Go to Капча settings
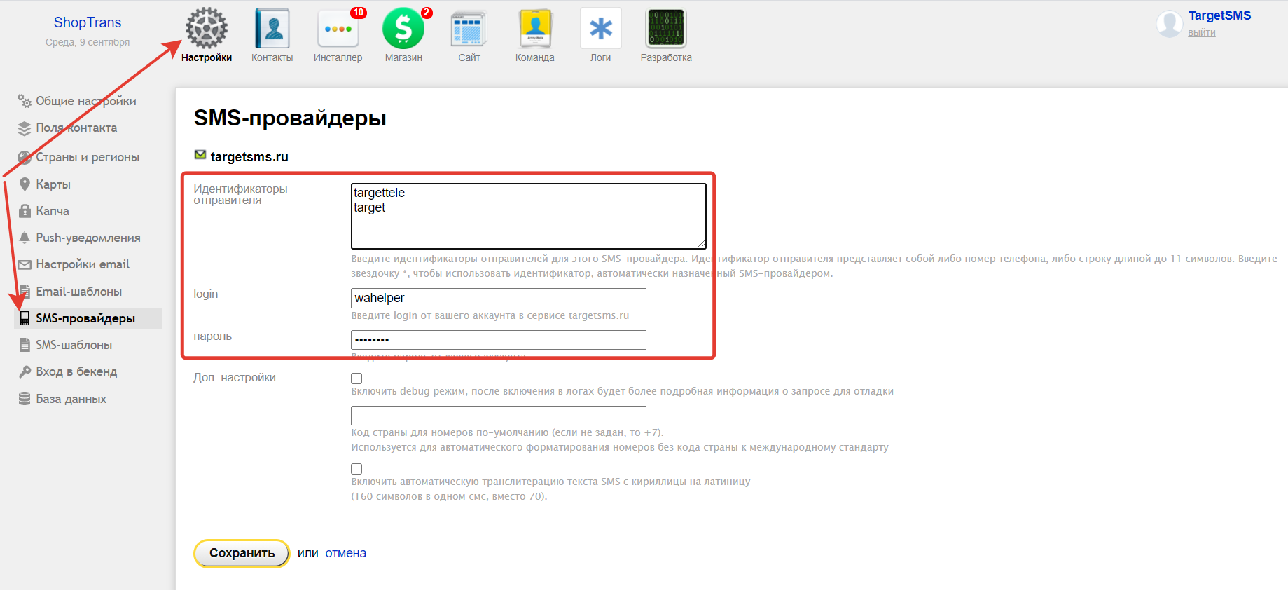 52,211
